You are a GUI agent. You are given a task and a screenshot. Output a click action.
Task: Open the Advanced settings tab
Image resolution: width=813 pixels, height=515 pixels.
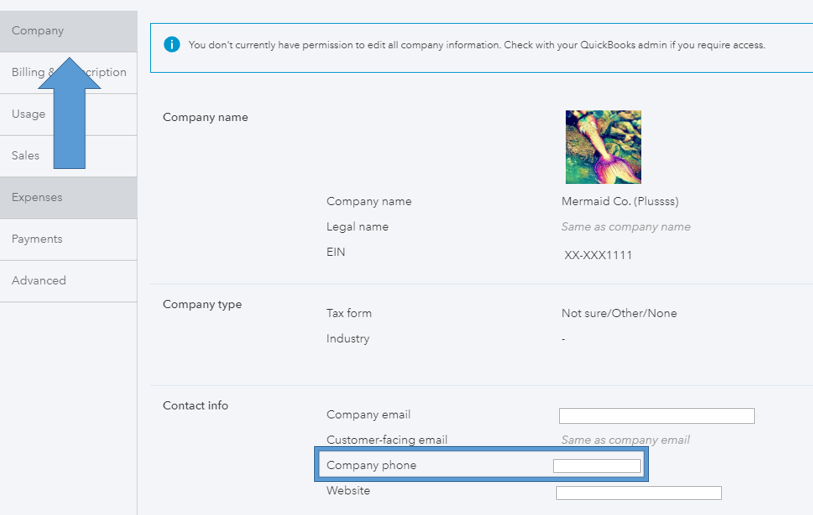[39, 281]
